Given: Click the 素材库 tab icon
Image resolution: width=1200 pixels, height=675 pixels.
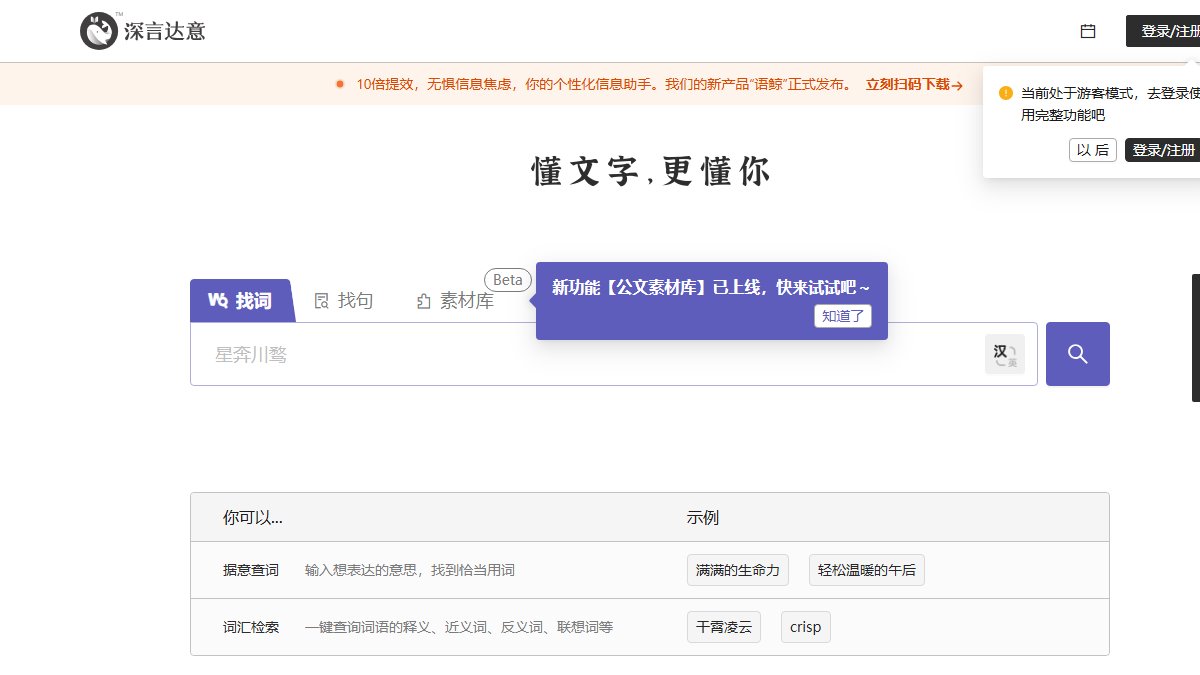Looking at the screenshot, I should pos(424,301).
